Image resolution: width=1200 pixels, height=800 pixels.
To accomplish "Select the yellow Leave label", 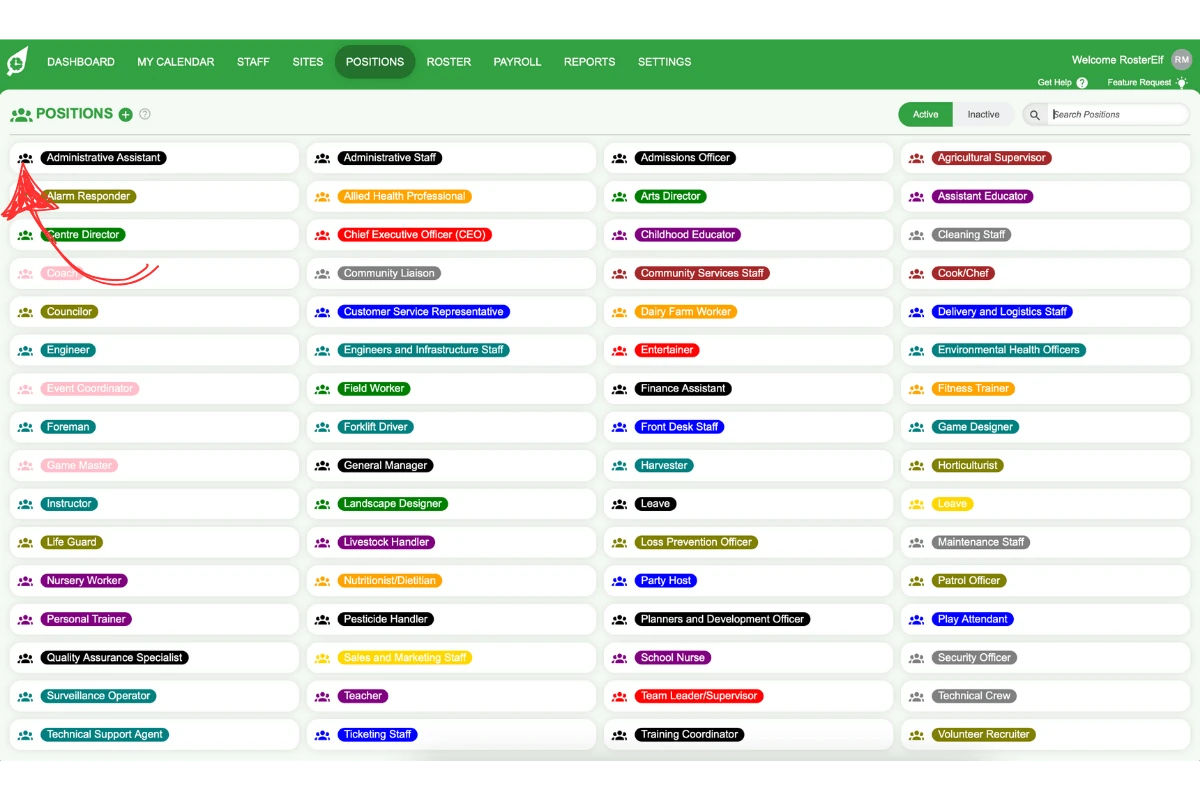I will pyautogui.click(x=952, y=504).
